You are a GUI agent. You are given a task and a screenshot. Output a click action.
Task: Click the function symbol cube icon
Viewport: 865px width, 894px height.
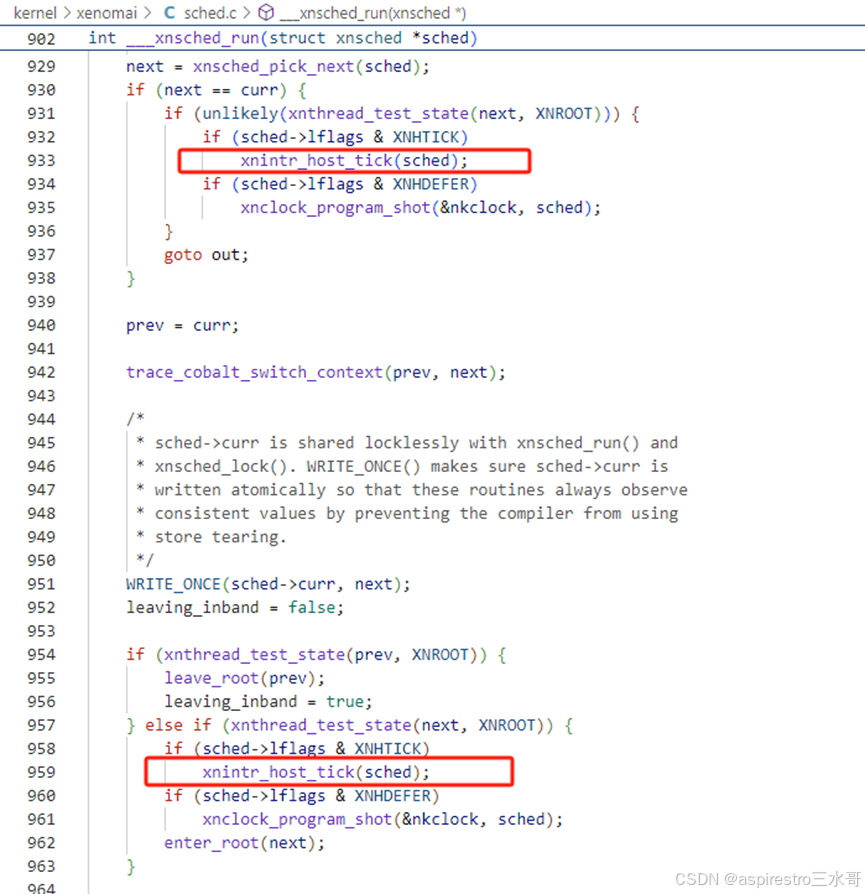(x=266, y=13)
